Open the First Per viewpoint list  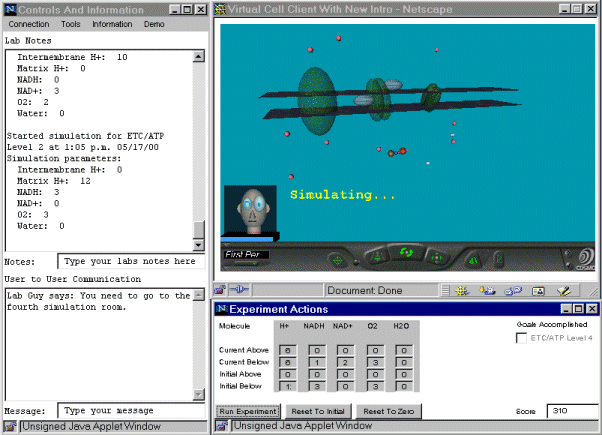pyautogui.click(x=245, y=255)
